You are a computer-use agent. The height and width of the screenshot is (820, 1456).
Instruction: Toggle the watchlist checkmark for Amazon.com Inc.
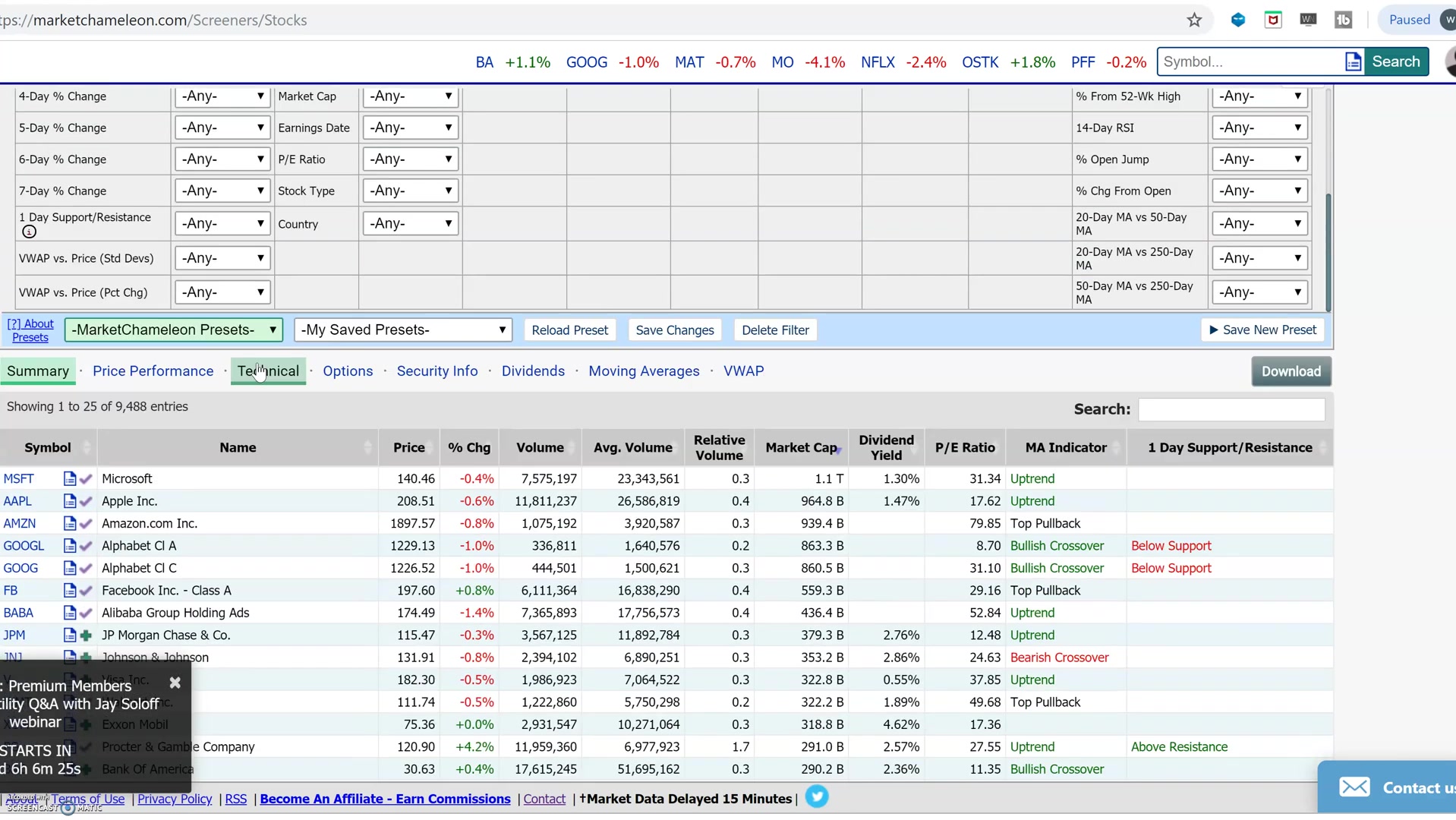tap(85, 523)
